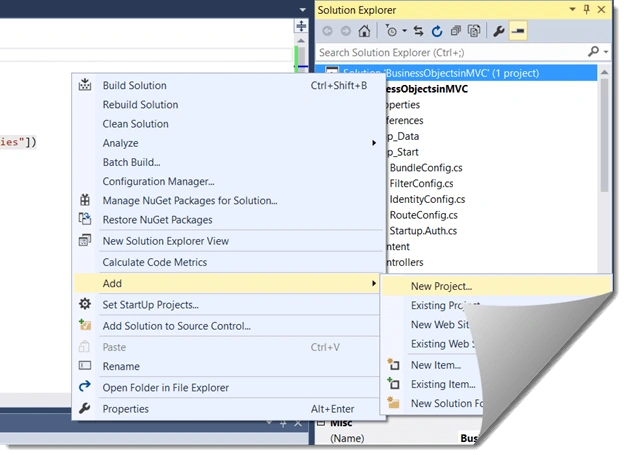Open Configuration Manager...
This screenshot has height=455, width=624.
click(229, 181)
